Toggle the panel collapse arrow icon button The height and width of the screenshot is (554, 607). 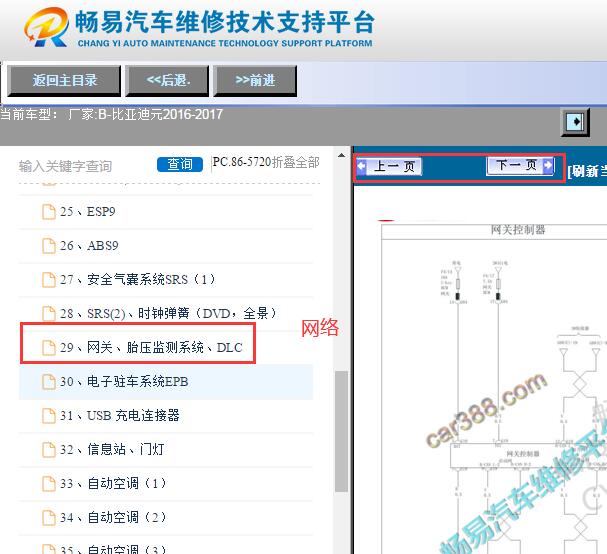click(576, 122)
